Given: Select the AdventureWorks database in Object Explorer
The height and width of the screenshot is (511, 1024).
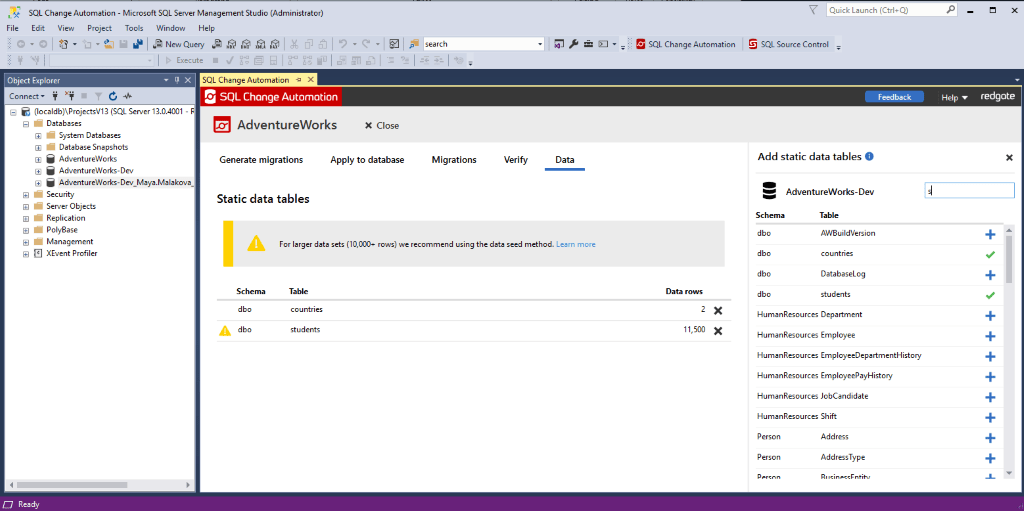Looking at the screenshot, I should [x=88, y=159].
